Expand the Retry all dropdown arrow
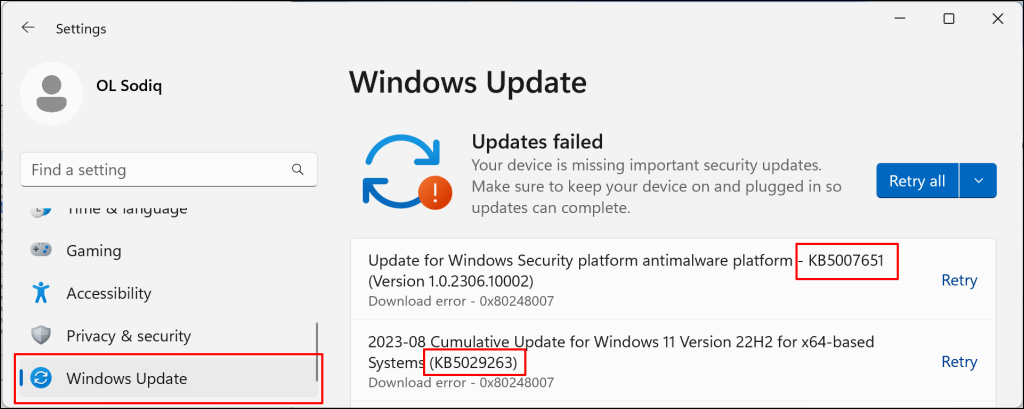 pos(978,181)
